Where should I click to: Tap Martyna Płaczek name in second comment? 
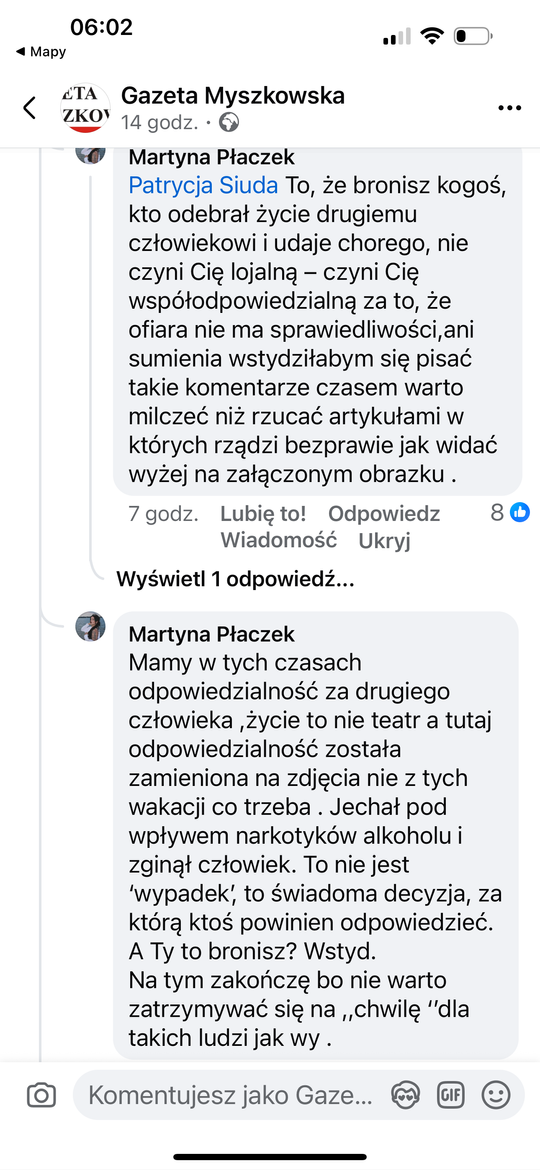[212, 634]
